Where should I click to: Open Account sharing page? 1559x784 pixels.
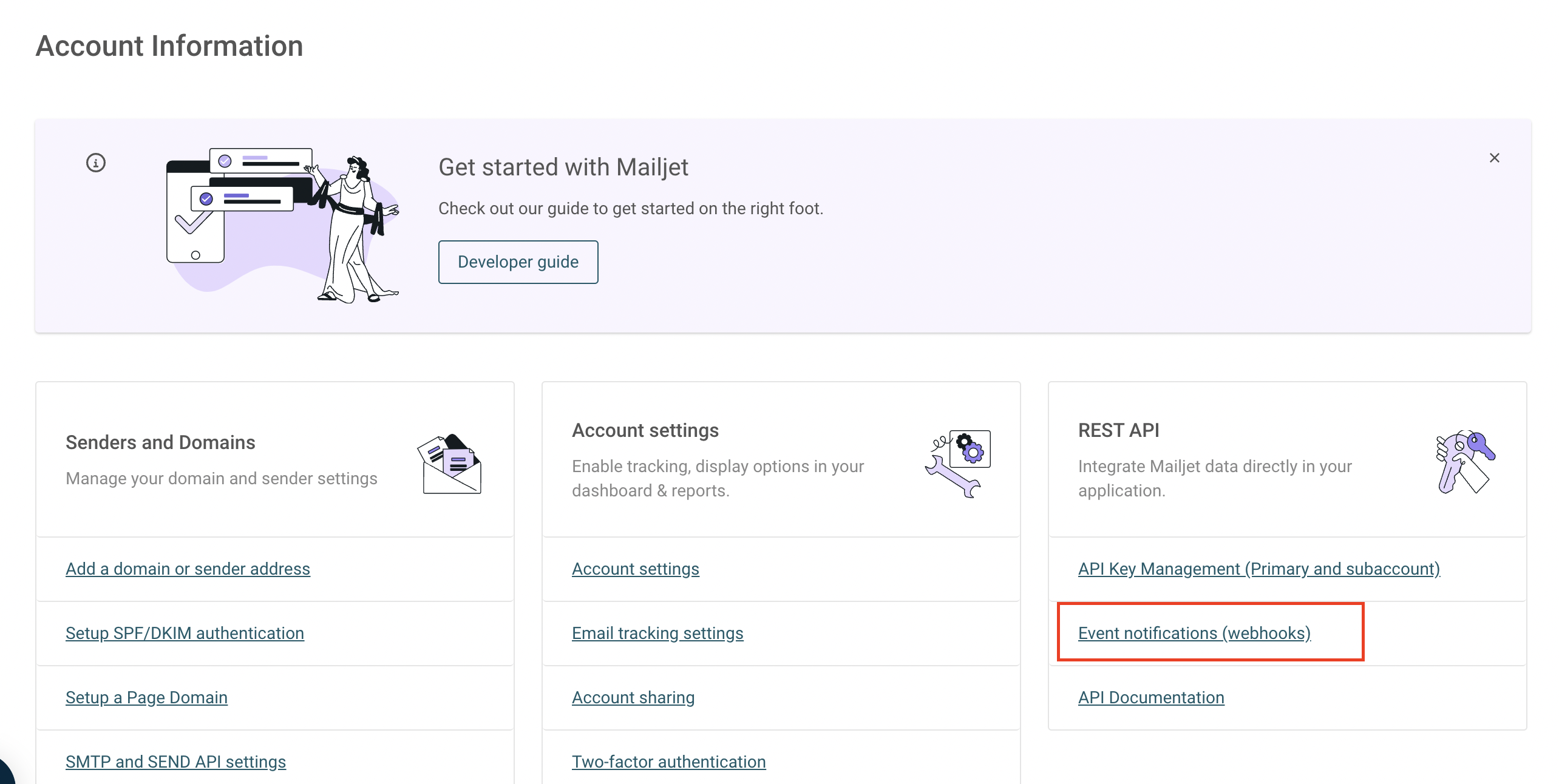pyautogui.click(x=633, y=698)
